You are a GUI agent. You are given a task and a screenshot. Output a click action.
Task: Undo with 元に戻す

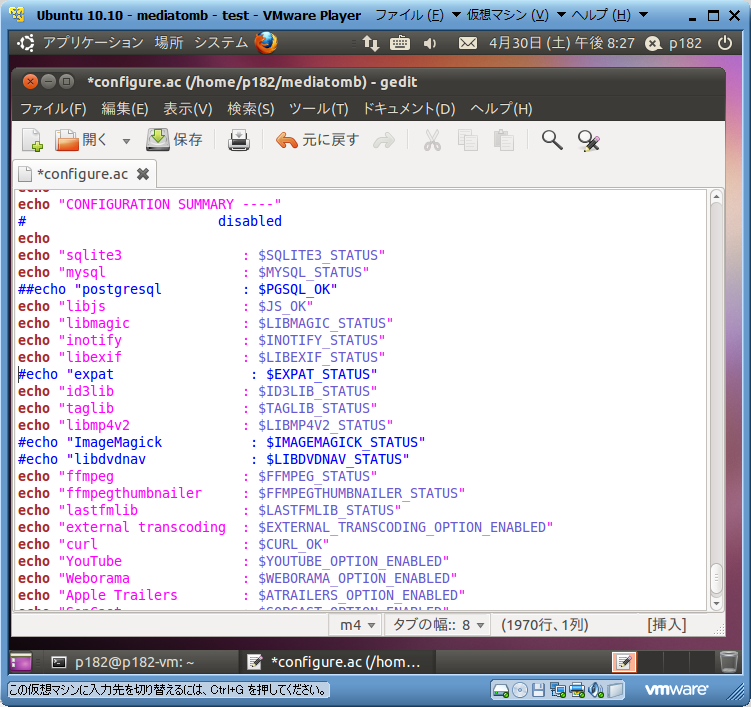pos(317,140)
